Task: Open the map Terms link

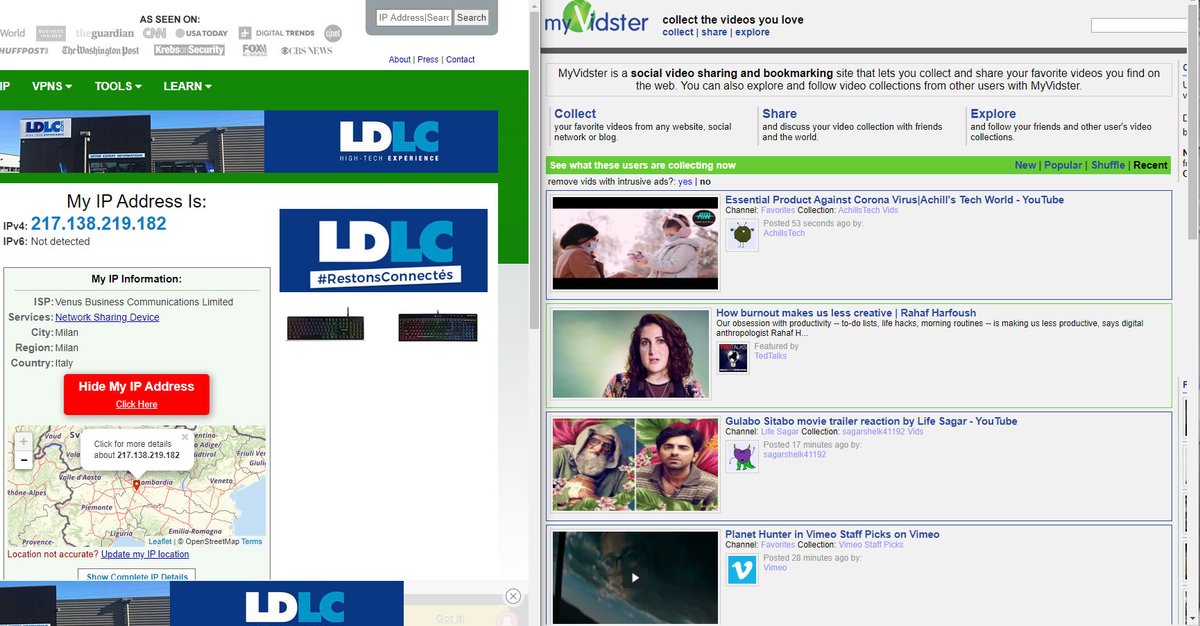Action: 252,542
